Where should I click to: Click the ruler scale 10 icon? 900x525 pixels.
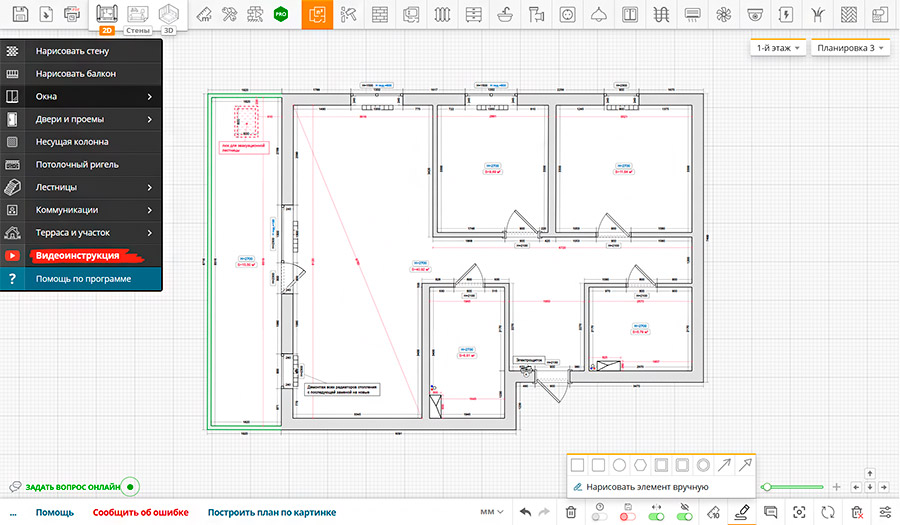713,512
